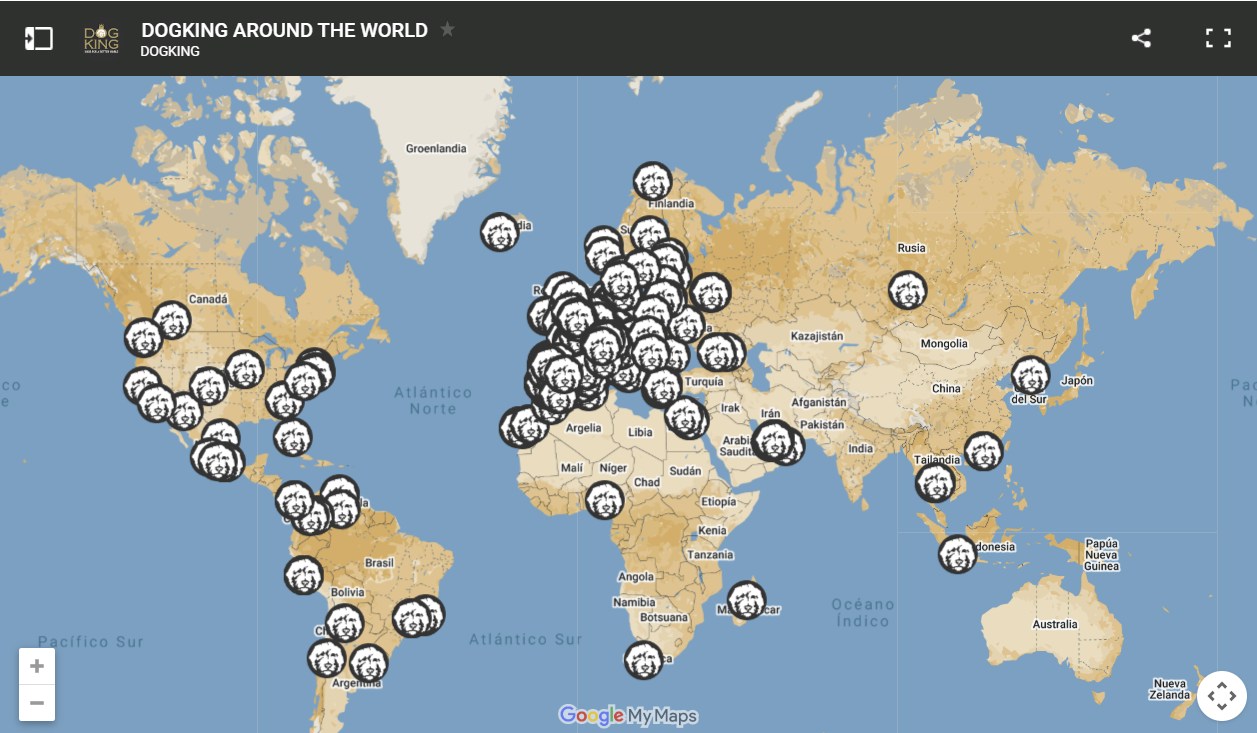Select the dog marker in South Africa
1257x733 pixels.
pyautogui.click(x=643, y=660)
